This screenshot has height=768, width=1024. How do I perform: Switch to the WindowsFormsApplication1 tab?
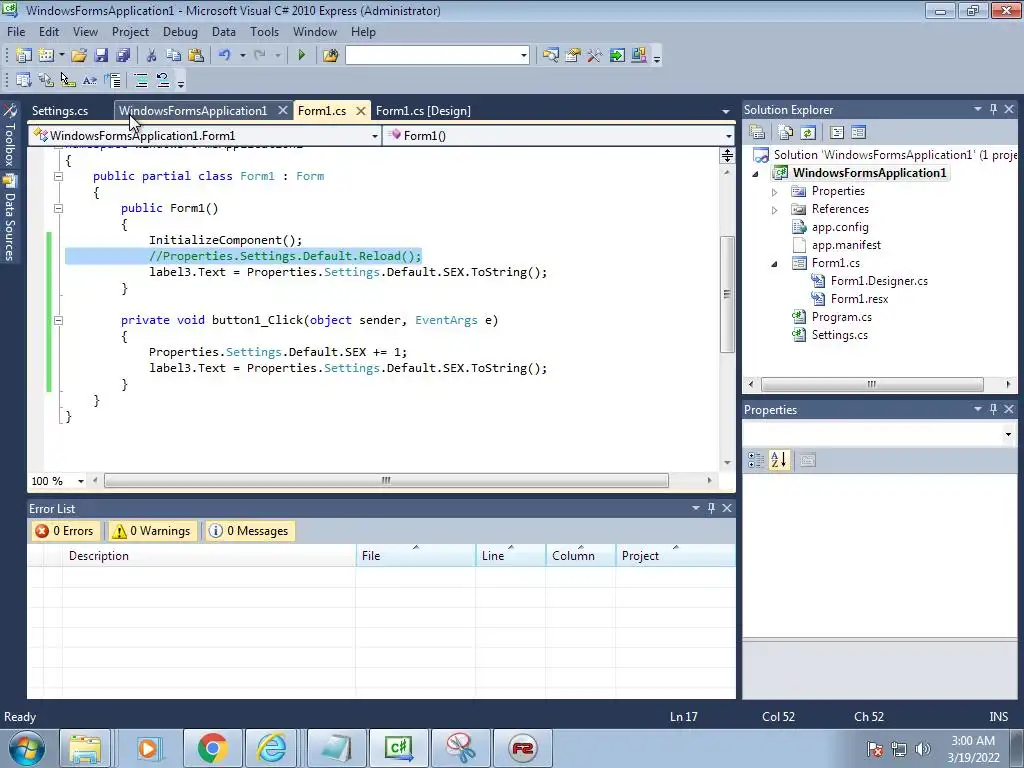click(x=193, y=111)
